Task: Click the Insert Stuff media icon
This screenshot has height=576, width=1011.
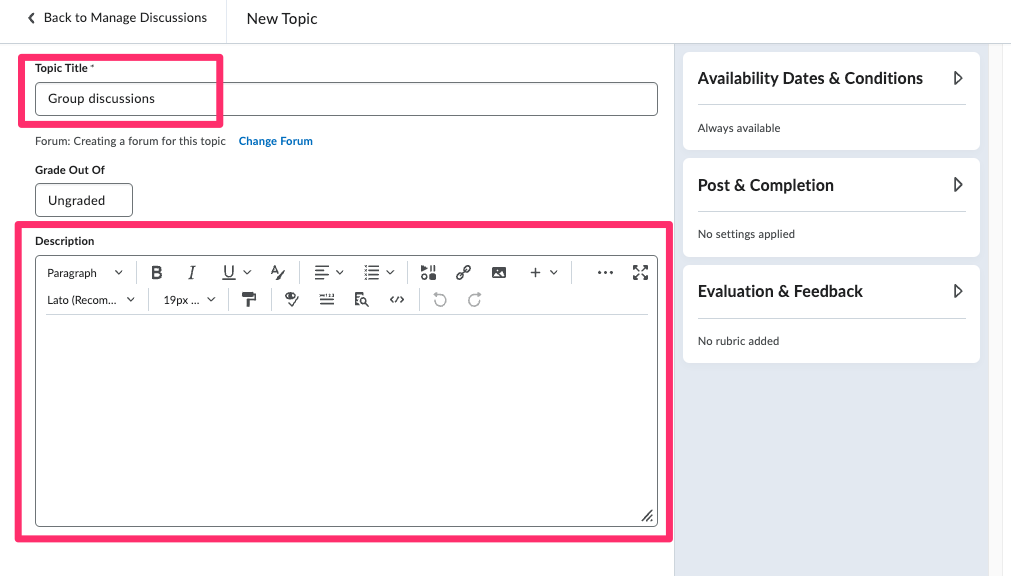Action: pos(428,273)
